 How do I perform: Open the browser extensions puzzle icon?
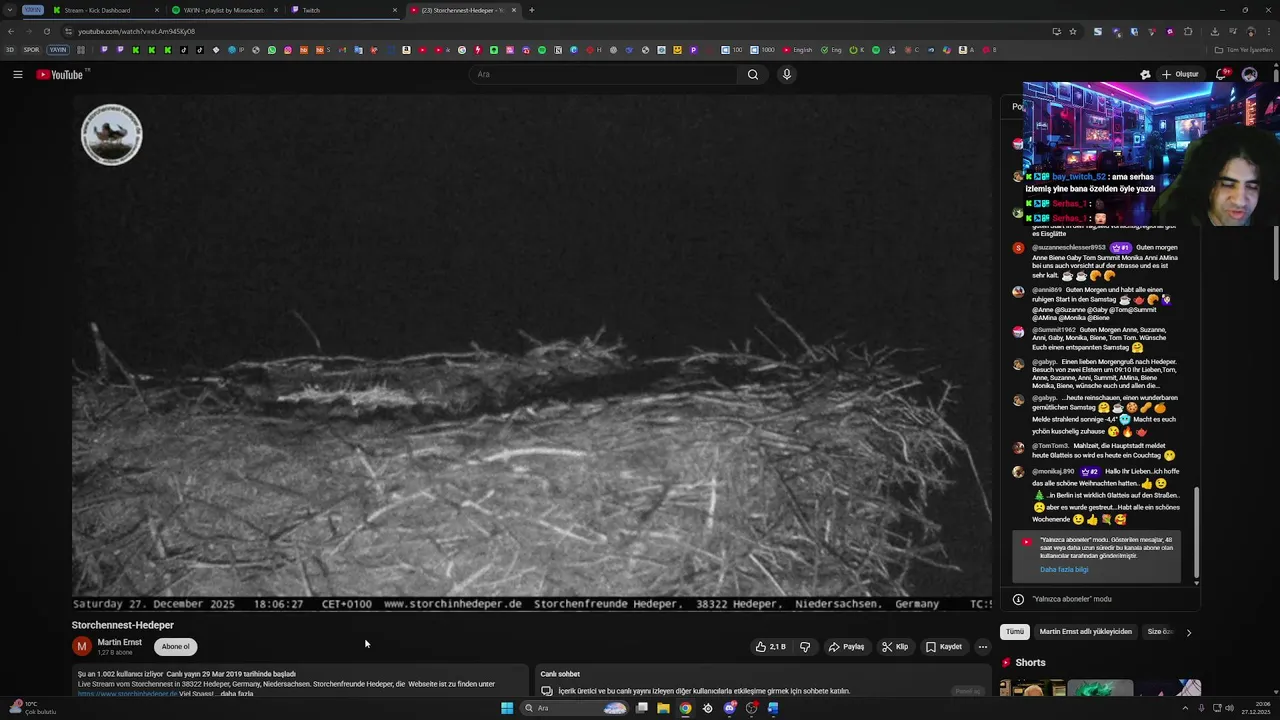pyautogui.click(x=1188, y=31)
